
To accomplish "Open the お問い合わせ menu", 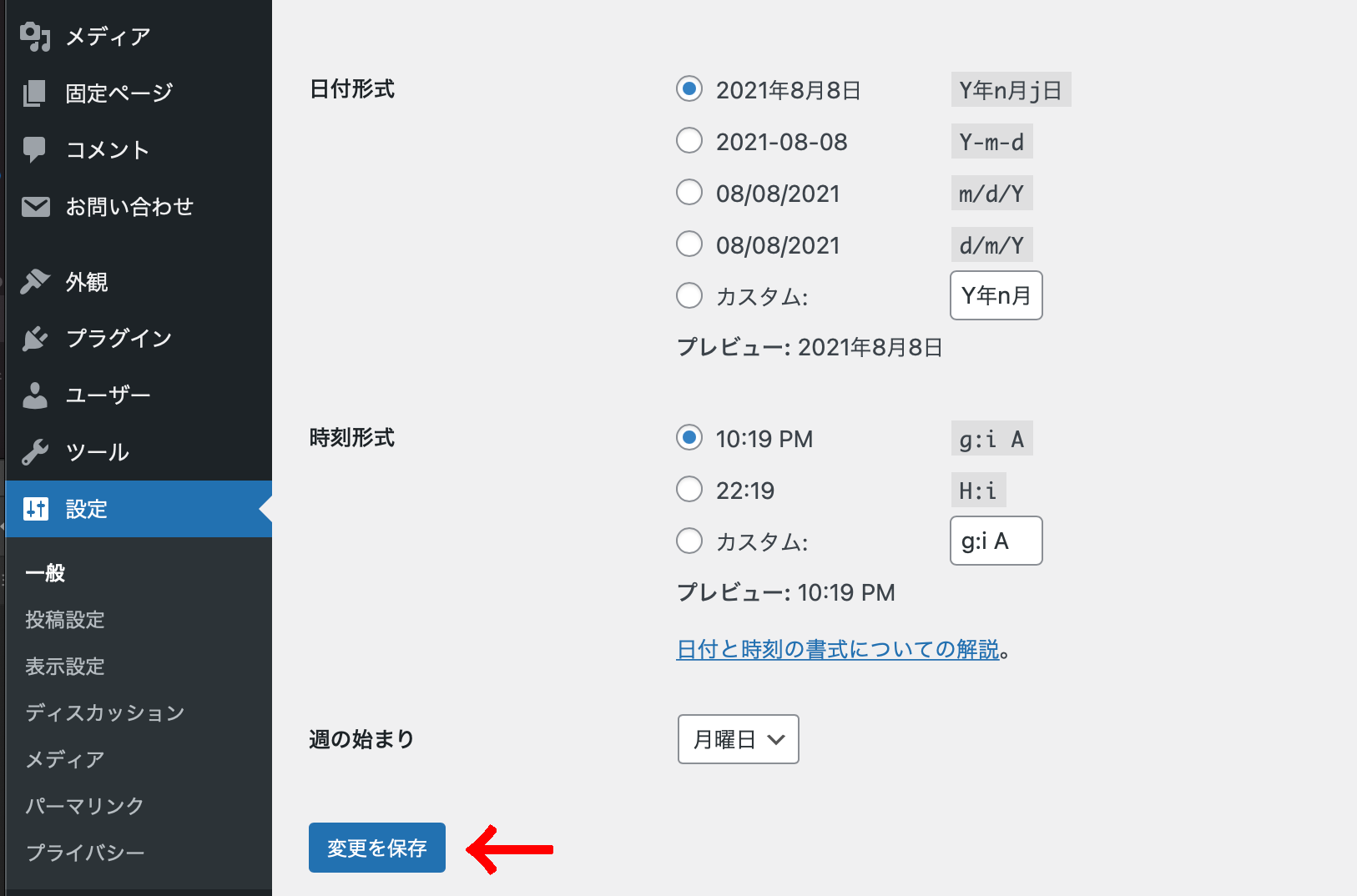I will [x=129, y=207].
